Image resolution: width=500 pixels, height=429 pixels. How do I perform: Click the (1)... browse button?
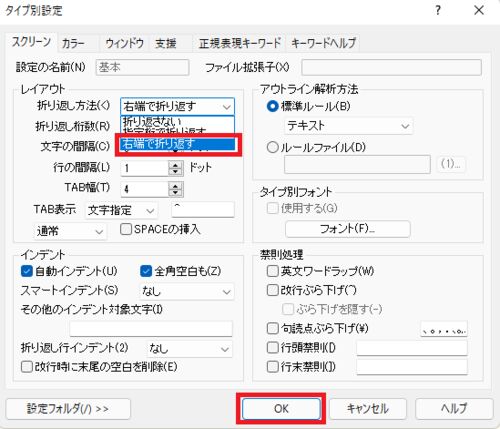click(x=451, y=164)
